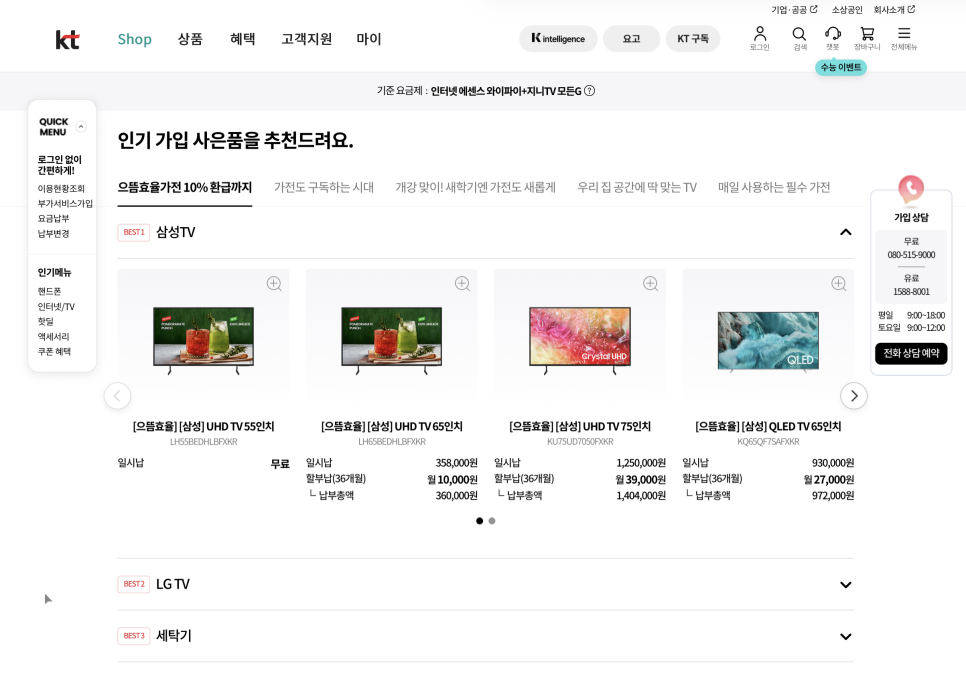Zoom image of UHD TV 55인치
The width and height of the screenshot is (966, 687).
[x=274, y=283]
